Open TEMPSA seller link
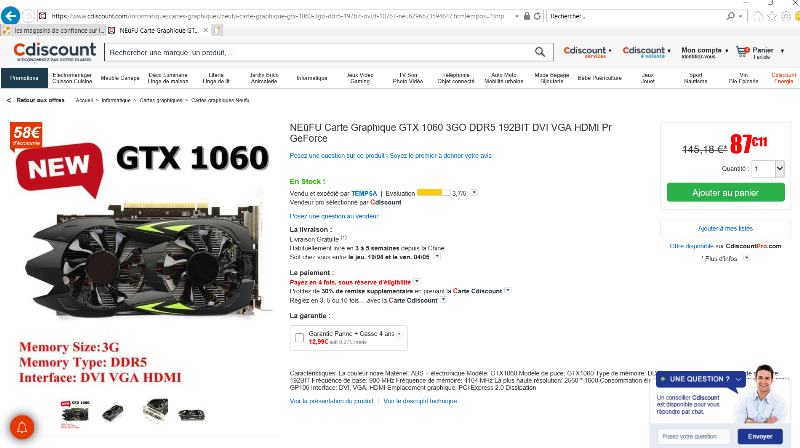The width and height of the screenshot is (800, 448). click(364, 193)
